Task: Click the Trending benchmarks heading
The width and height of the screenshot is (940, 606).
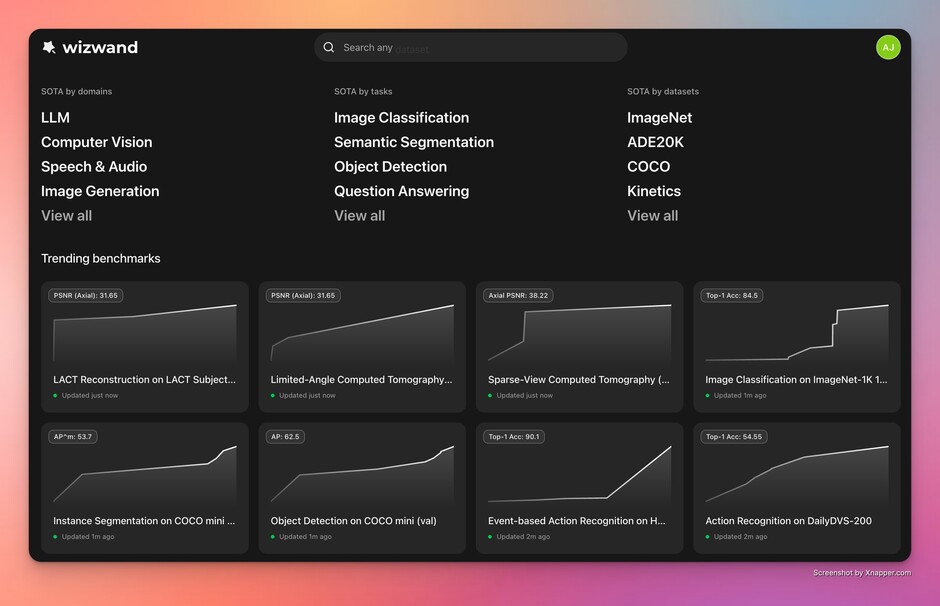Action: coord(101,258)
